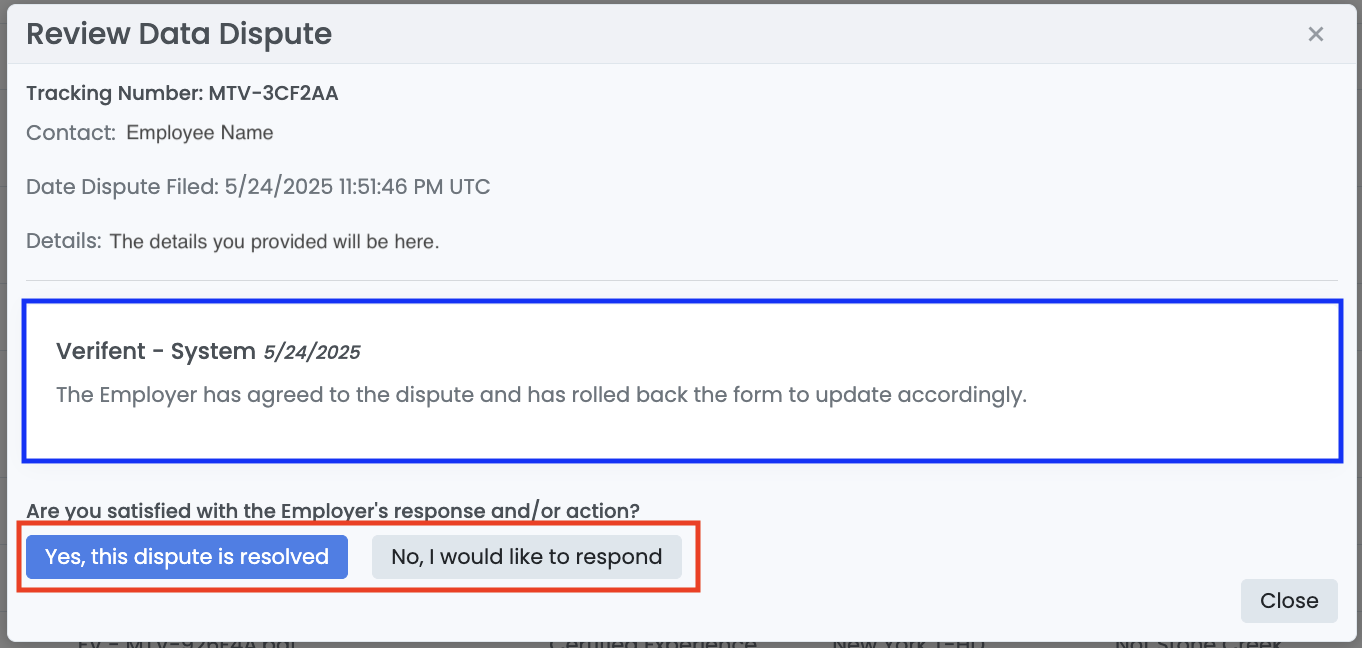Click the "Are you satisfied" question text
Viewport: 1362px width, 648px height.
333,511
